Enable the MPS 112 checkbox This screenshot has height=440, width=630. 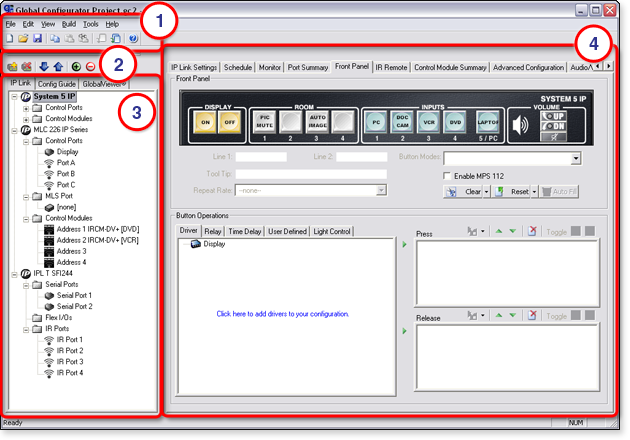[x=448, y=176]
